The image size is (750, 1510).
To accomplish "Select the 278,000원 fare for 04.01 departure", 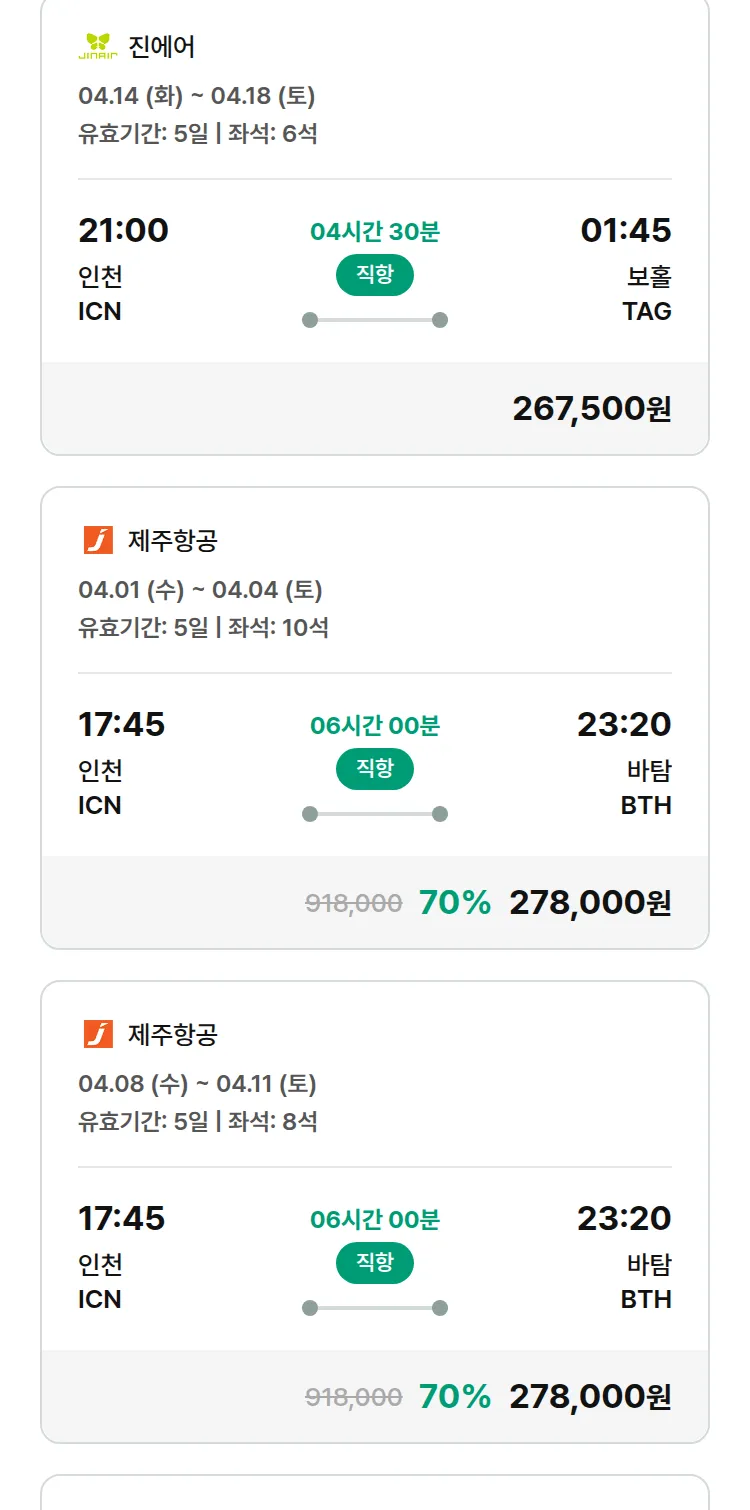I will (590, 902).
